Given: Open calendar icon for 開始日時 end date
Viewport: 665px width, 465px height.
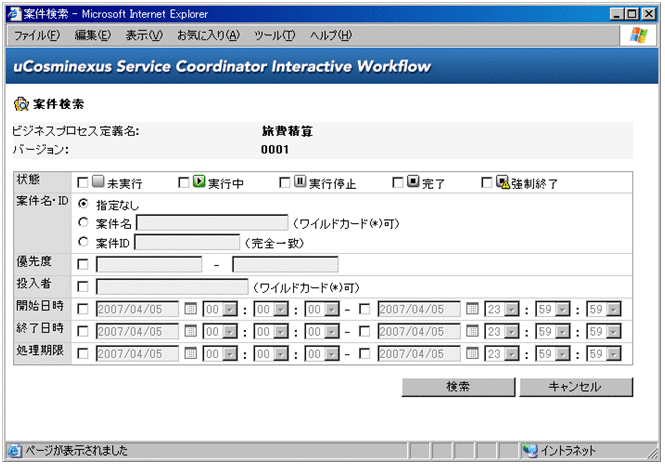Looking at the screenshot, I should (x=472, y=309).
